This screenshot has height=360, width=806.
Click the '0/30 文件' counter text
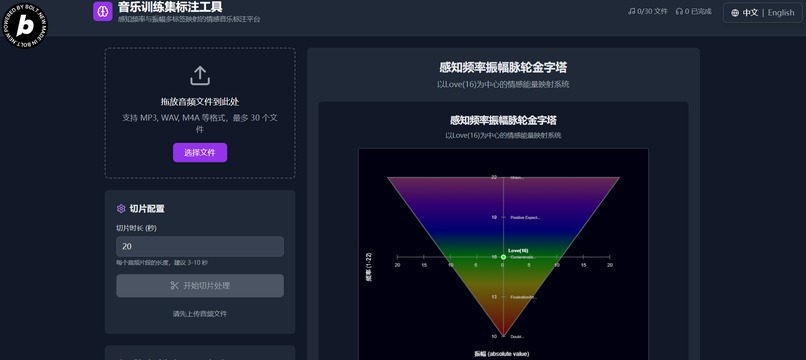[x=652, y=11]
